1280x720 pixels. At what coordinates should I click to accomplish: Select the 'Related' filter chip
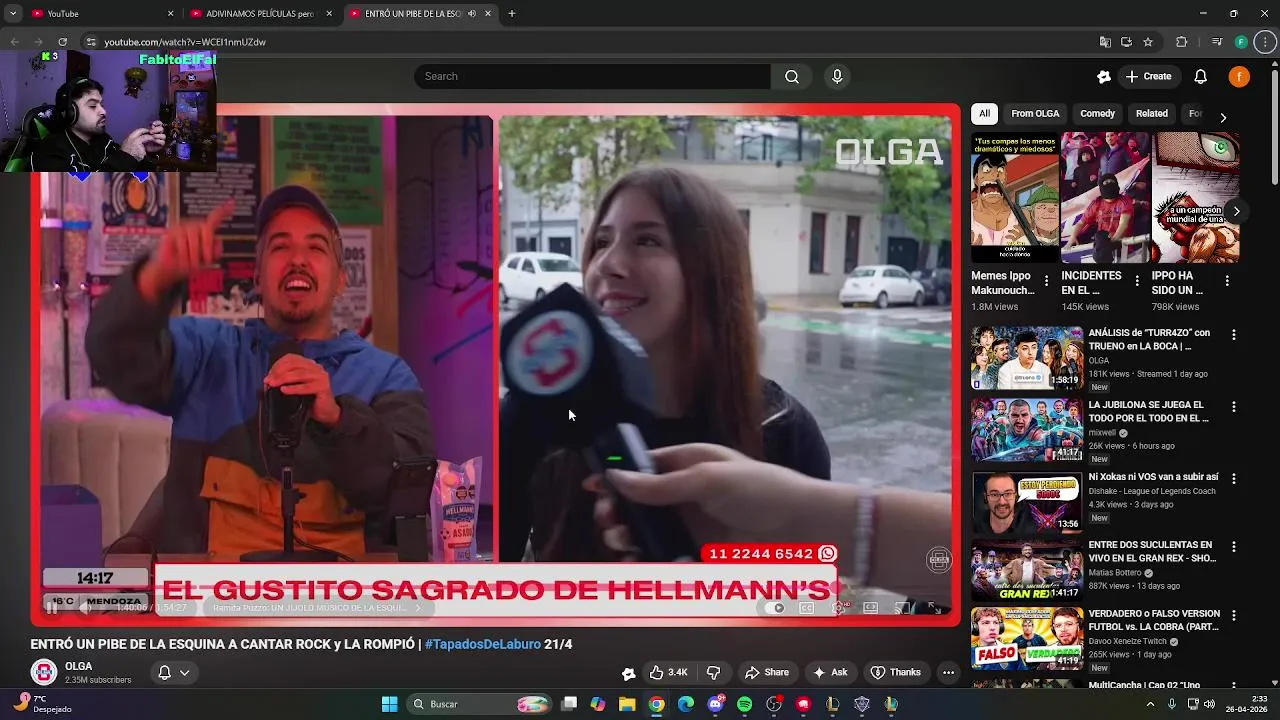1151,113
